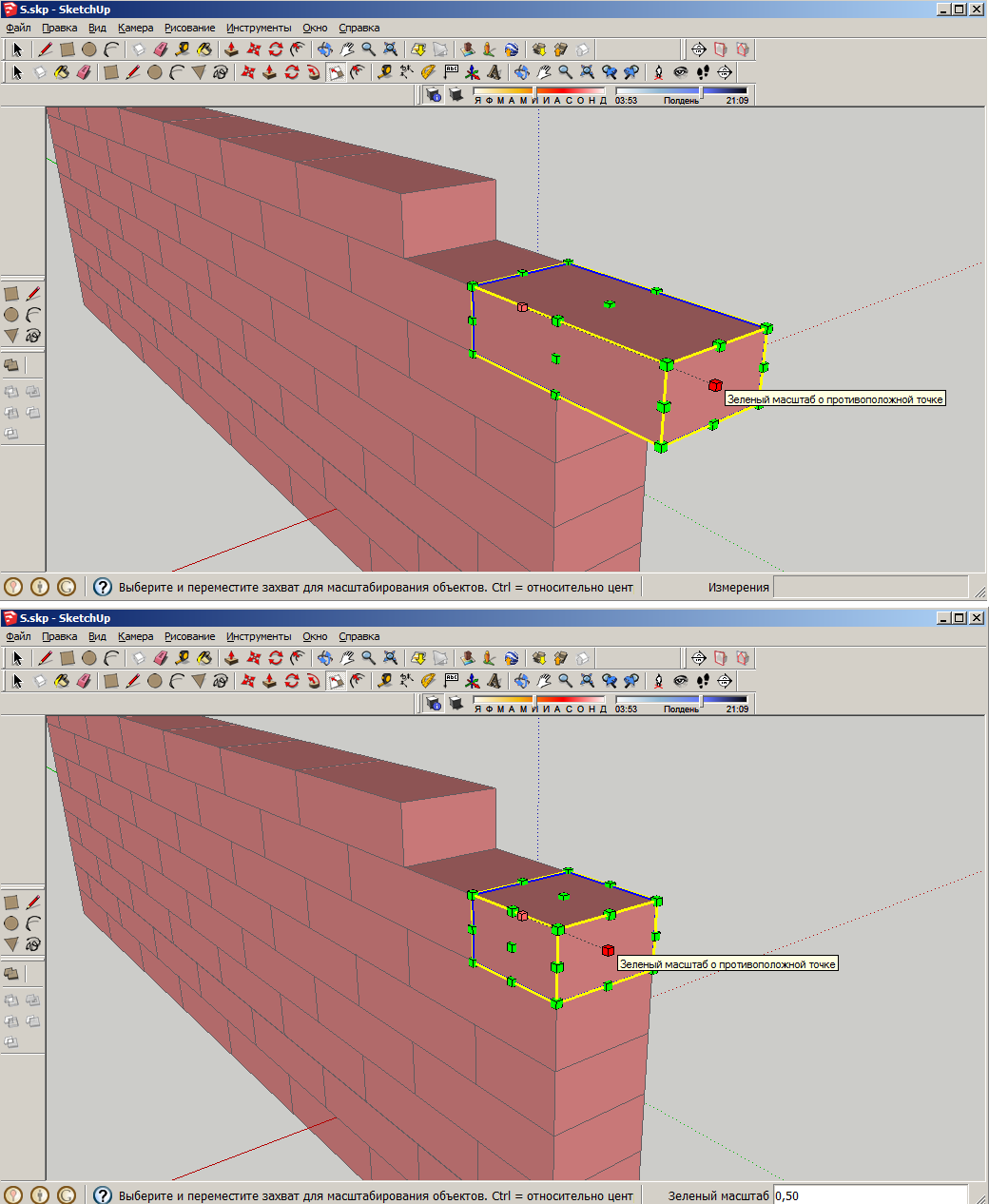
Task: Toggle section cuts display in top window toolbar
Action: coord(743,49)
